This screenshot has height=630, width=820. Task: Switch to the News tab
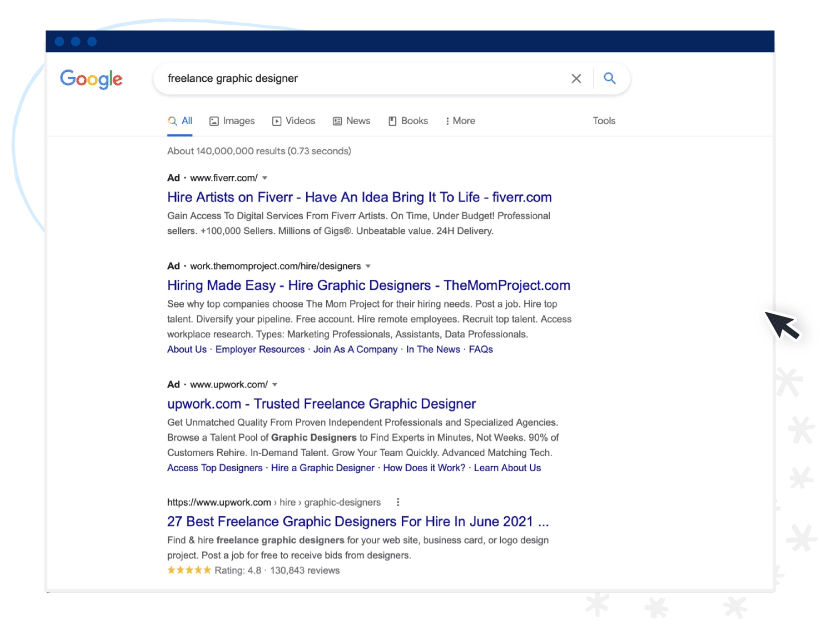(x=351, y=121)
